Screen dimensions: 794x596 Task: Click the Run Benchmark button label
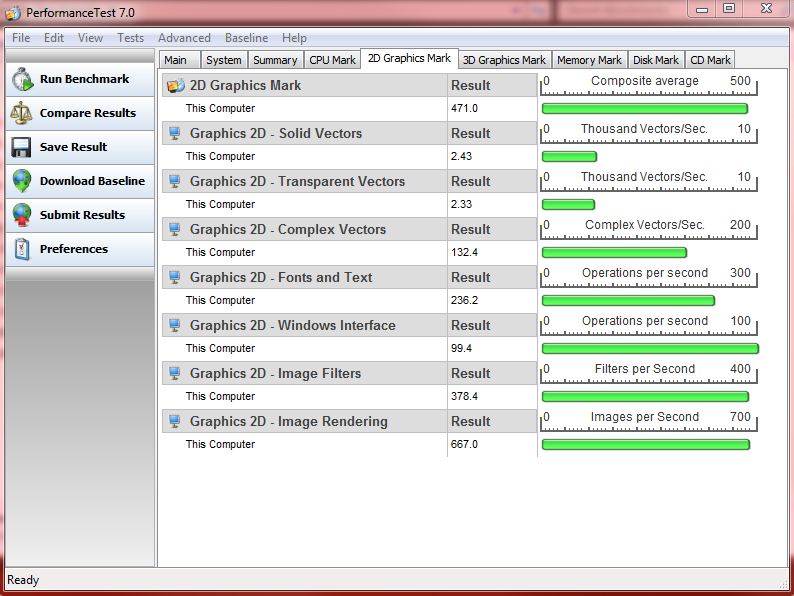(85, 79)
